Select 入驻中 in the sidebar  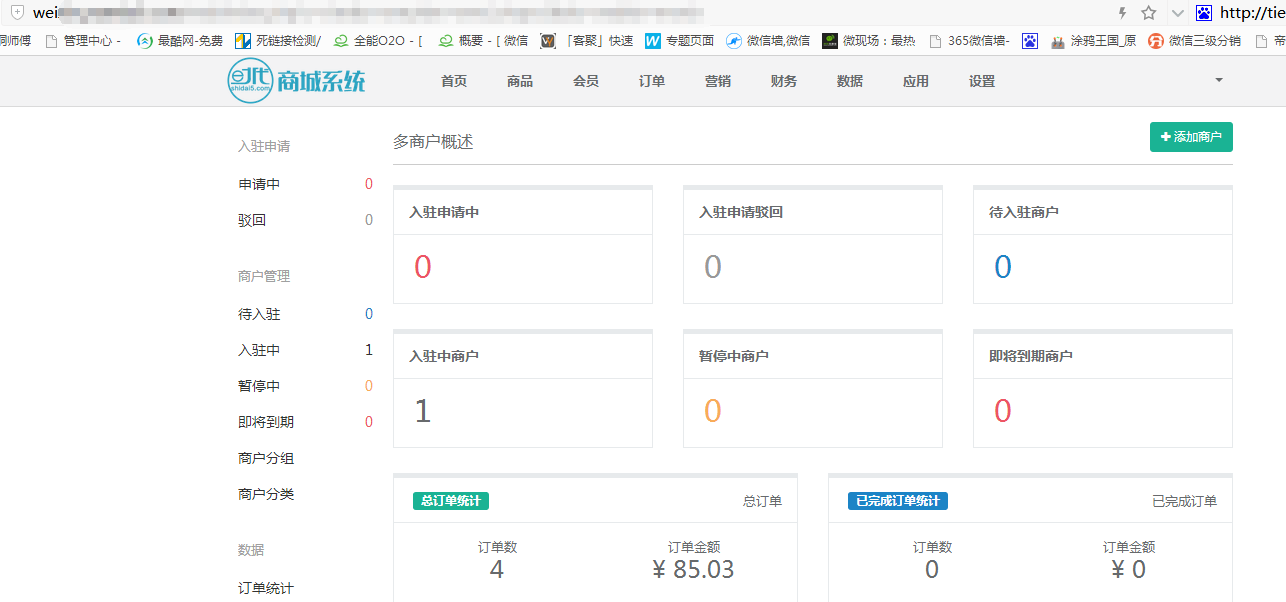point(259,350)
